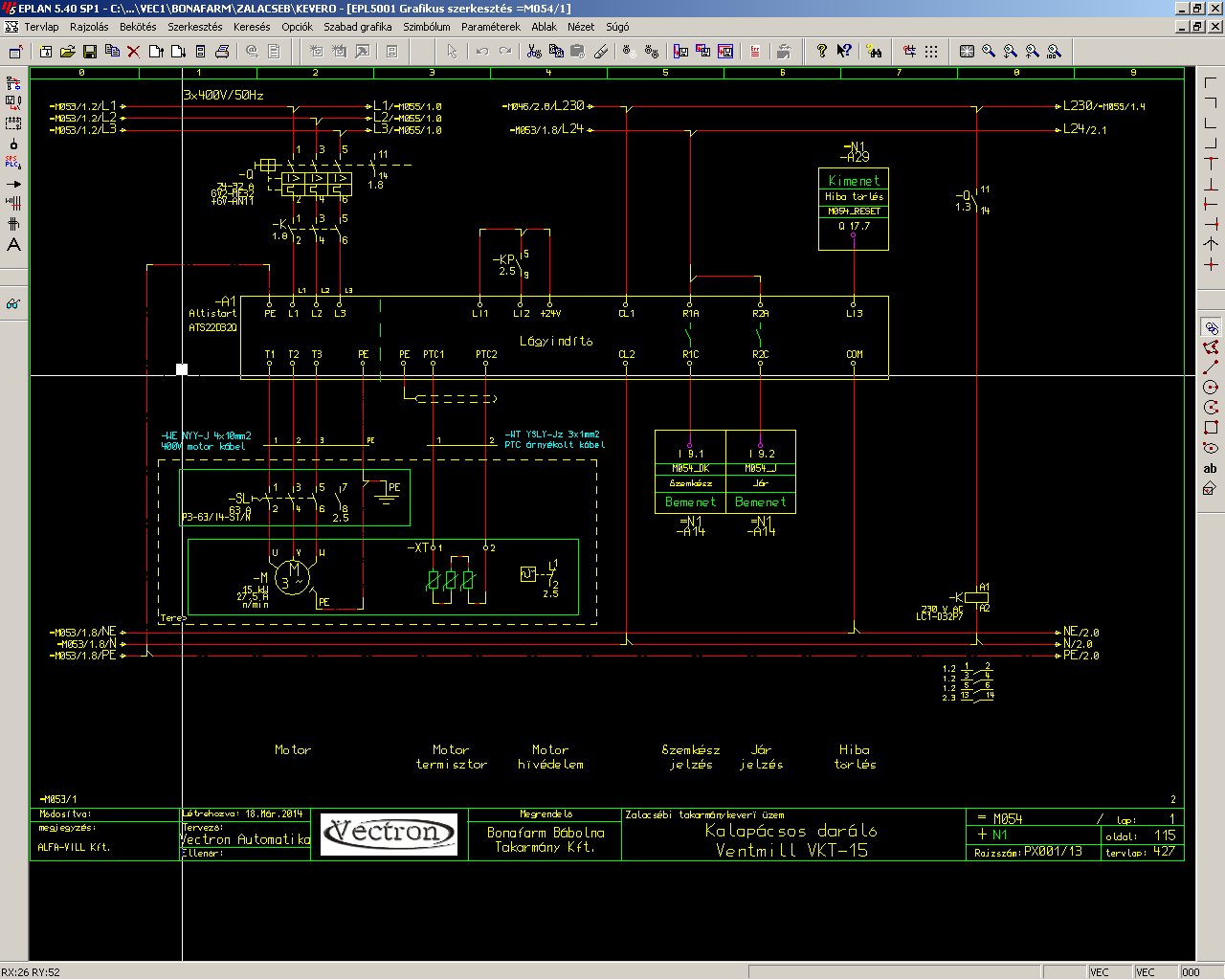Open a project with the folder icon

click(68, 52)
